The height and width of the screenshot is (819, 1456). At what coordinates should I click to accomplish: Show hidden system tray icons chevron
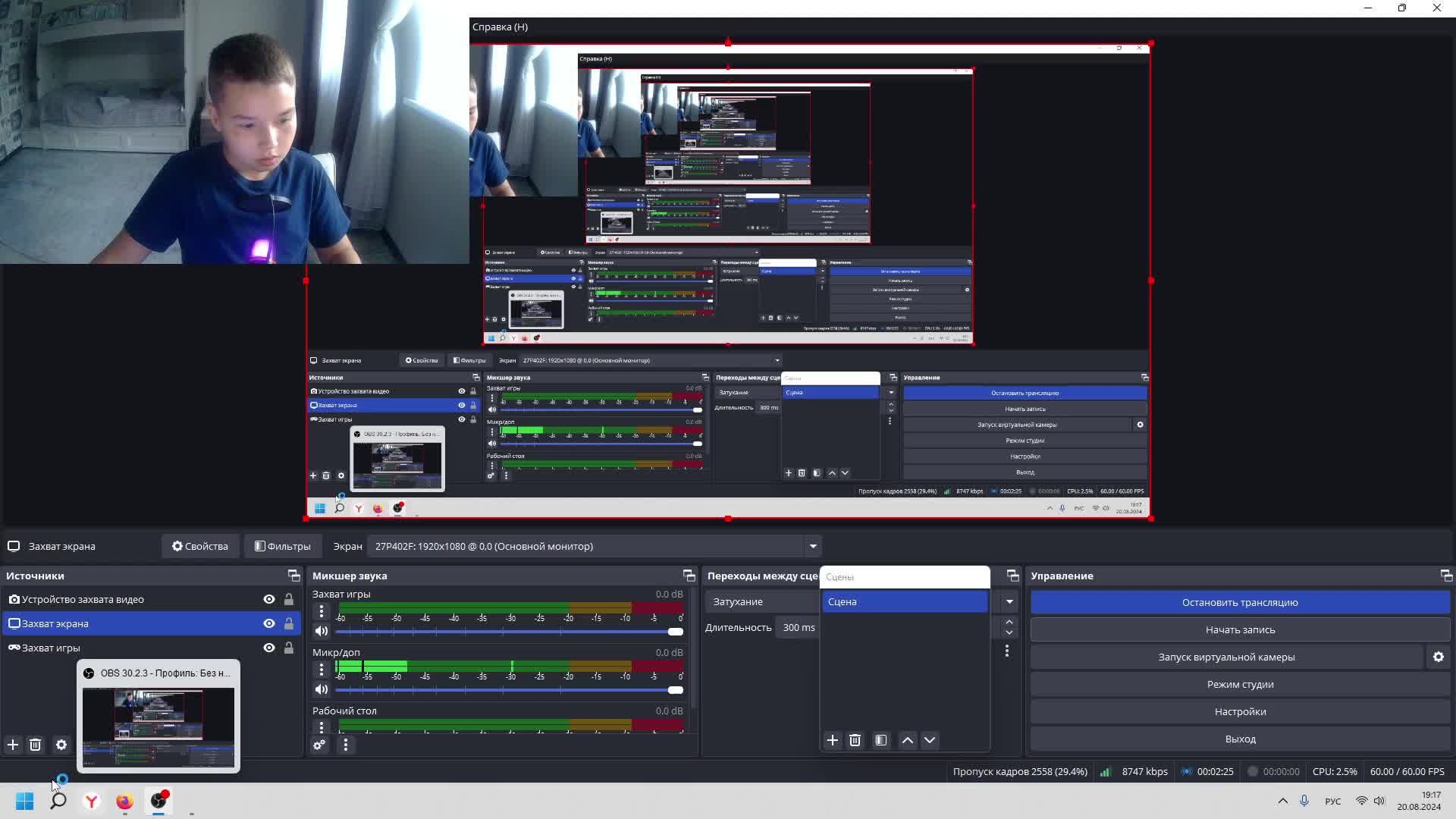[x=1282, y=801]
